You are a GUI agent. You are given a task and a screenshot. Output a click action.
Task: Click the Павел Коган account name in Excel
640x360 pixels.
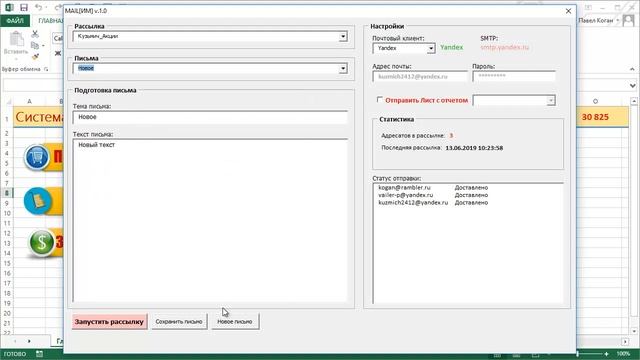click(596, 20)
